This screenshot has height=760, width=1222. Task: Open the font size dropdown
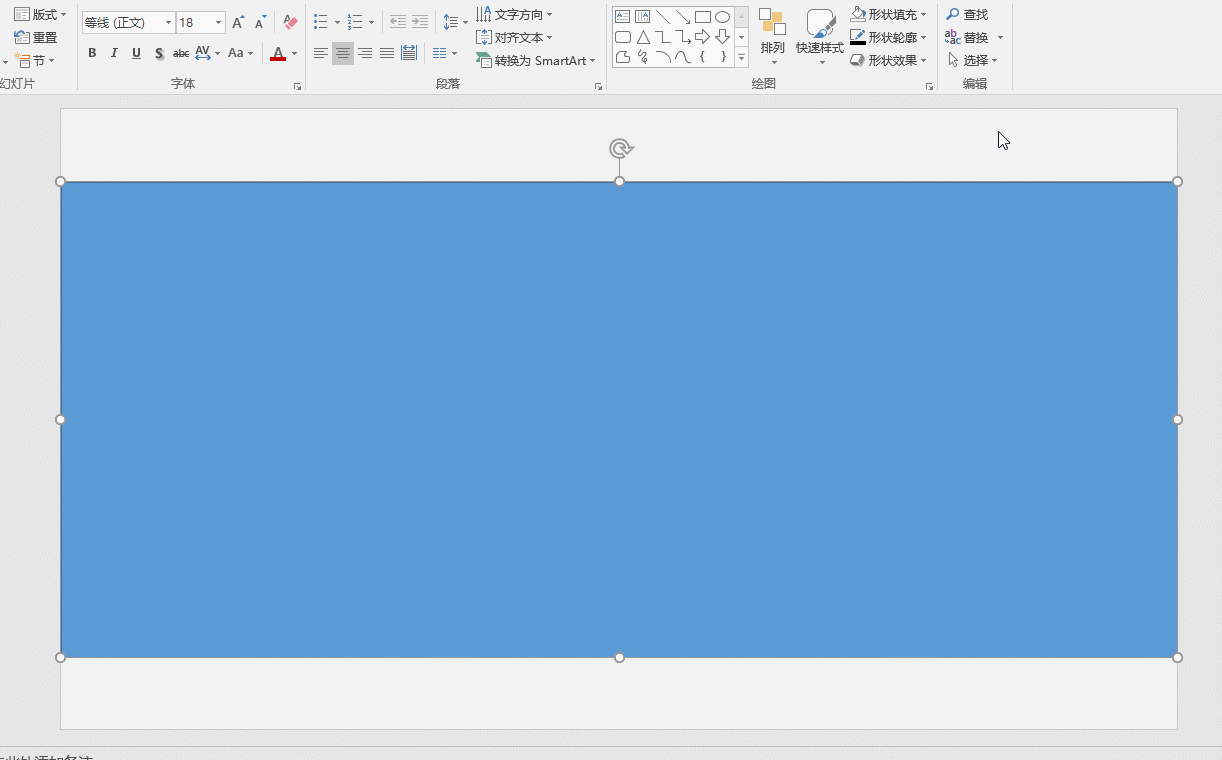pyautogui.click(x=218, y=22)
